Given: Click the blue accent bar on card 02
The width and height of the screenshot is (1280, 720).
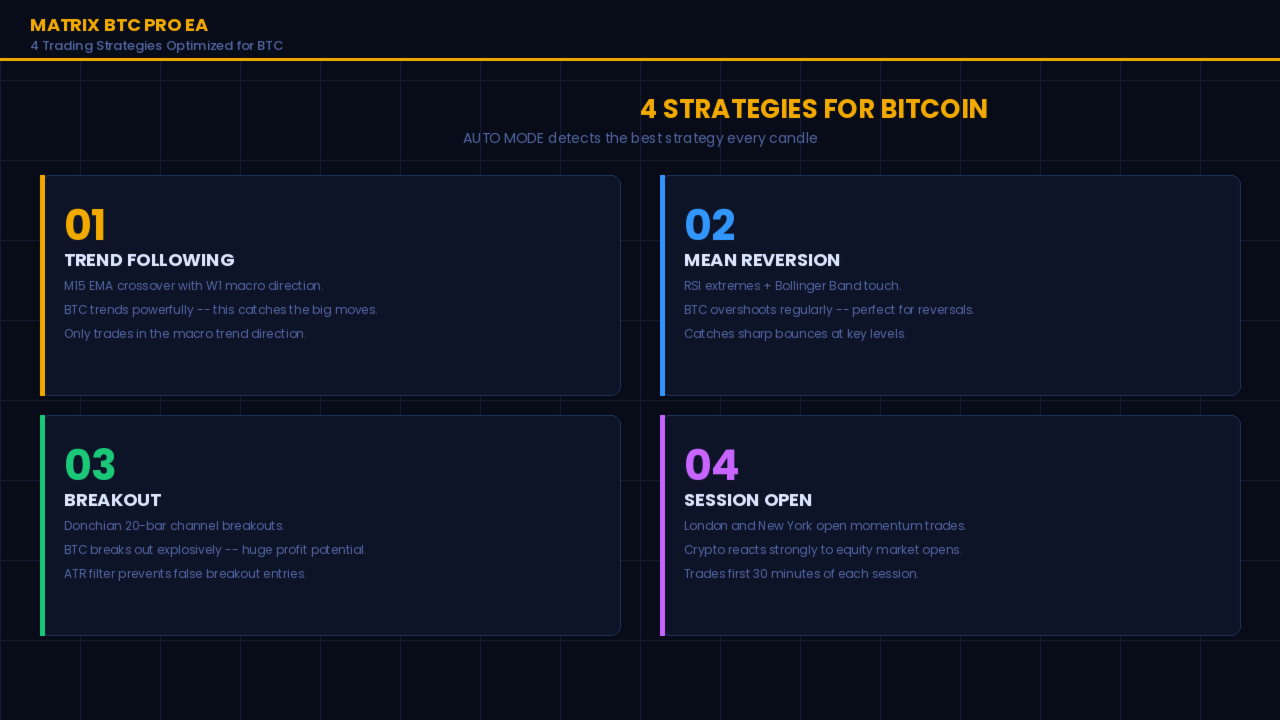Looking at the screenshot, I should (x=662, y=285).
